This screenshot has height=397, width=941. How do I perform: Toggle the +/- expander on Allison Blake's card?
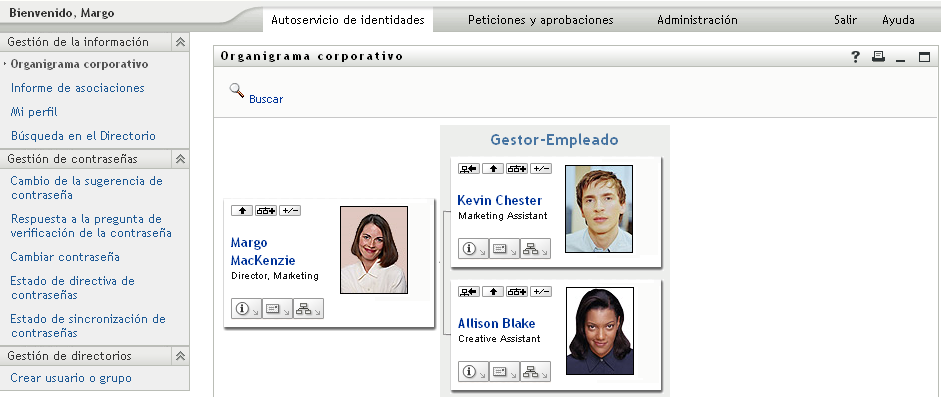pos(541,291)
